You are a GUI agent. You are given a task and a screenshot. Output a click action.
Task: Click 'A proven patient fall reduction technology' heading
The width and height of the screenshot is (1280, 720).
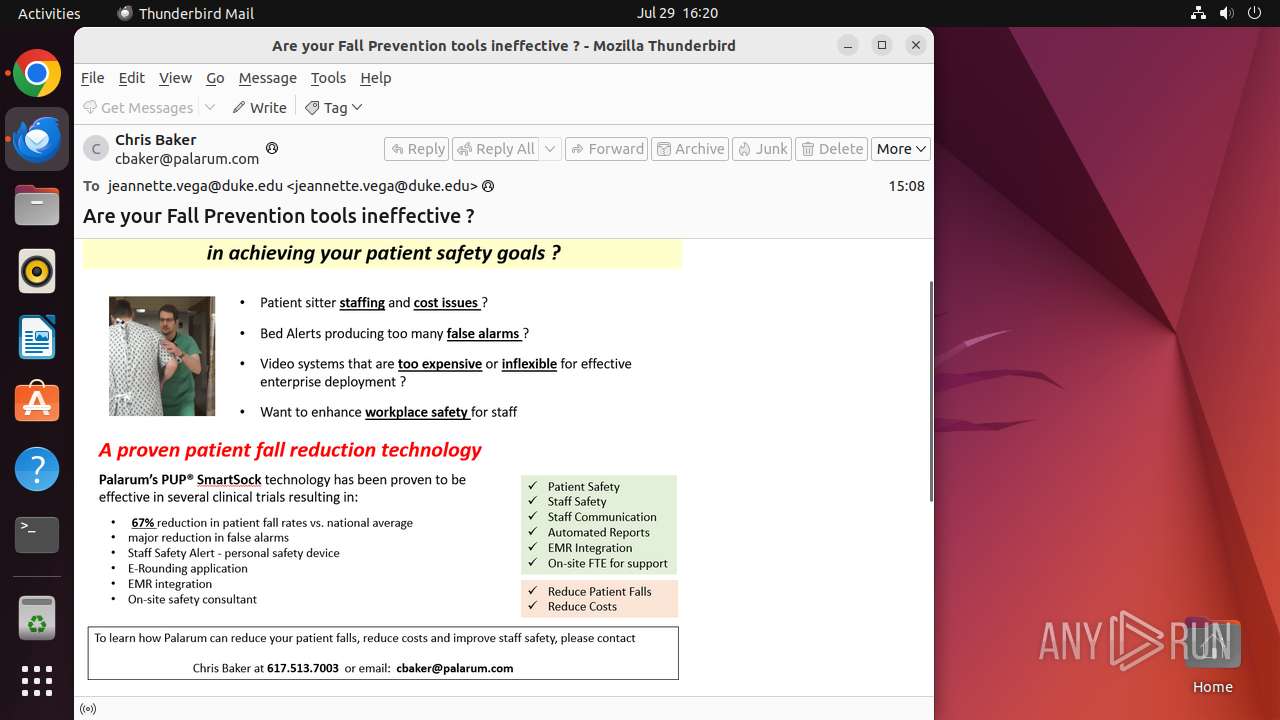(290, 450)
